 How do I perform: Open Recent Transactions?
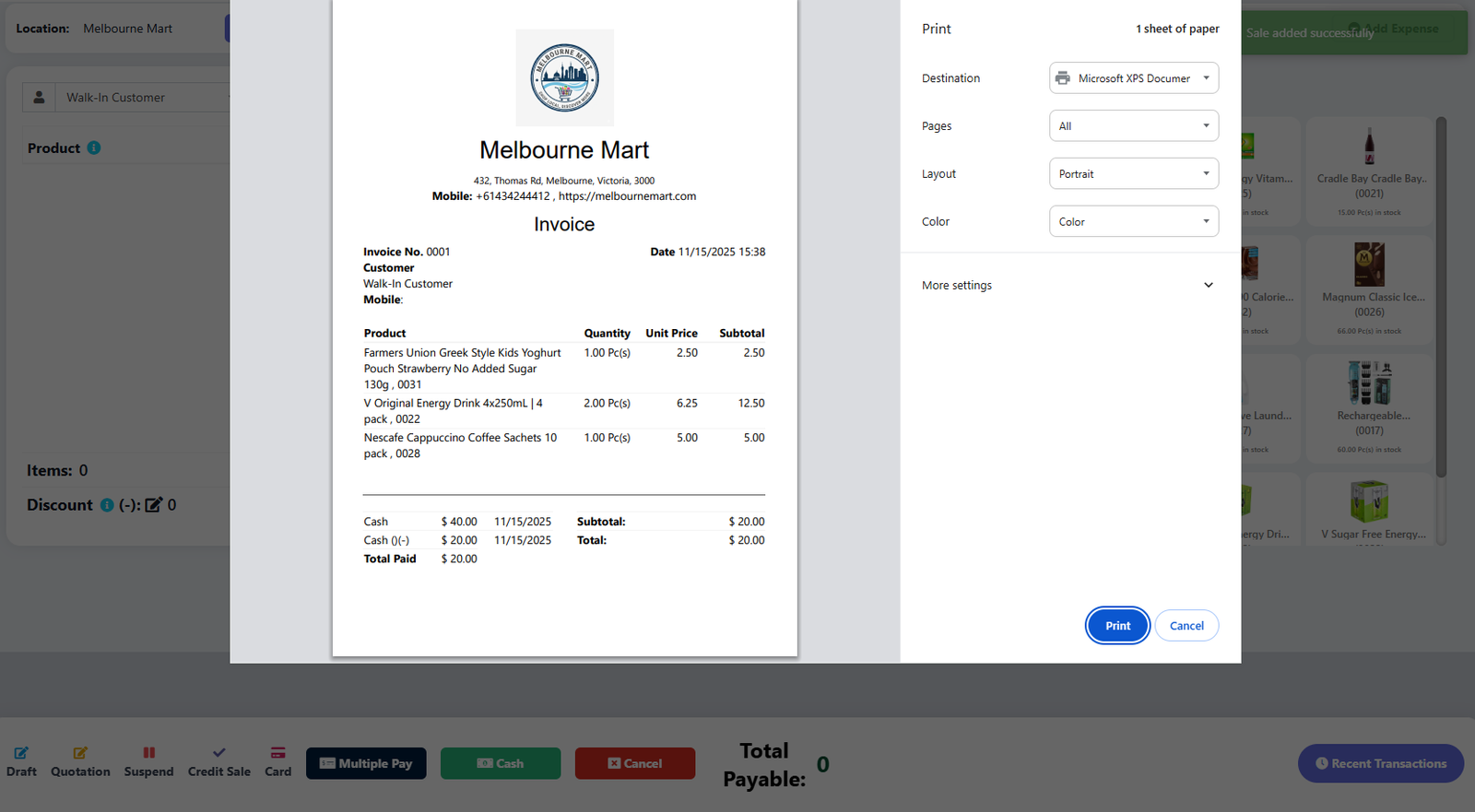pos(1381,763)
